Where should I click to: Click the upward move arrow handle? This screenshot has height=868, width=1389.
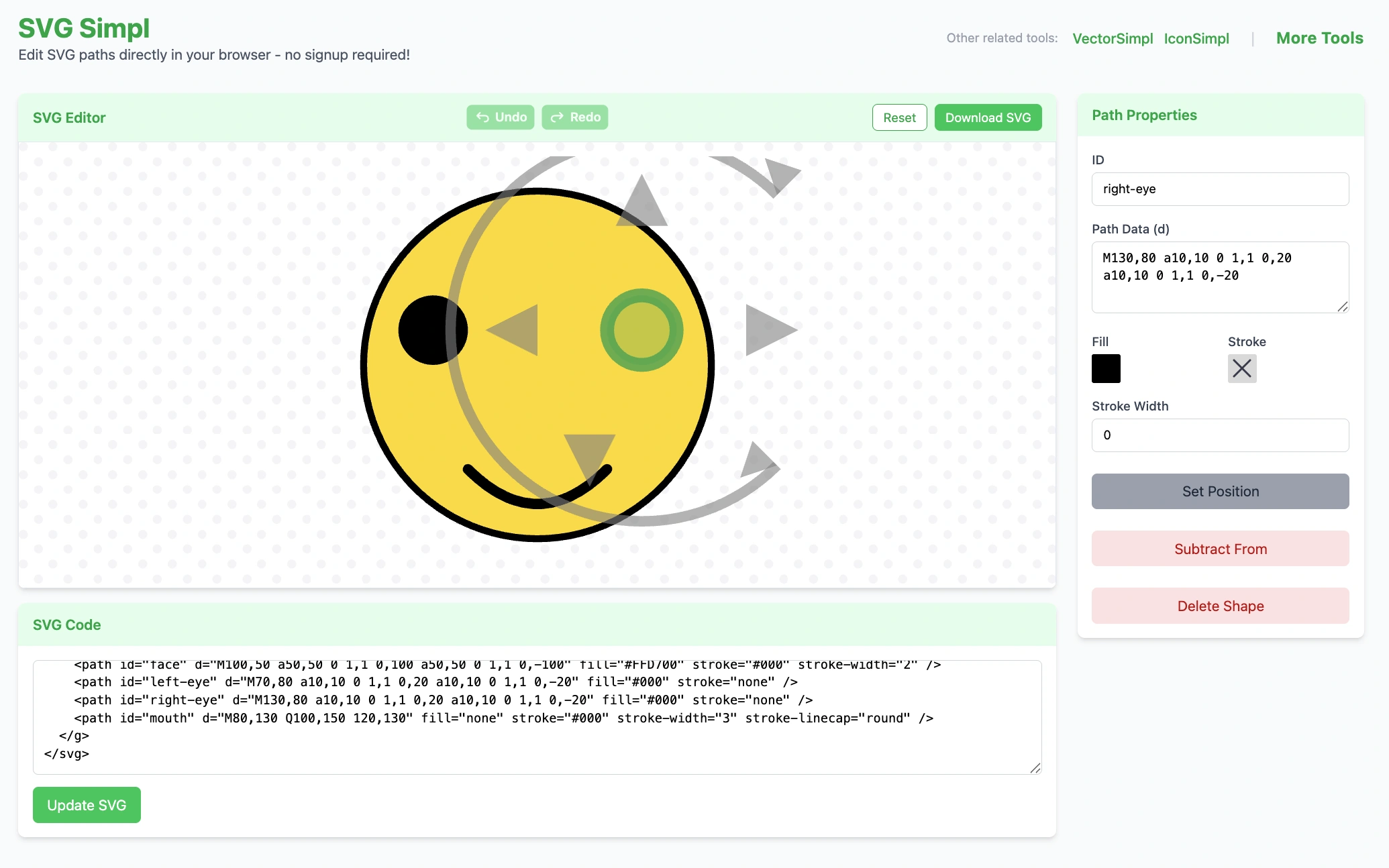(642, 205)
